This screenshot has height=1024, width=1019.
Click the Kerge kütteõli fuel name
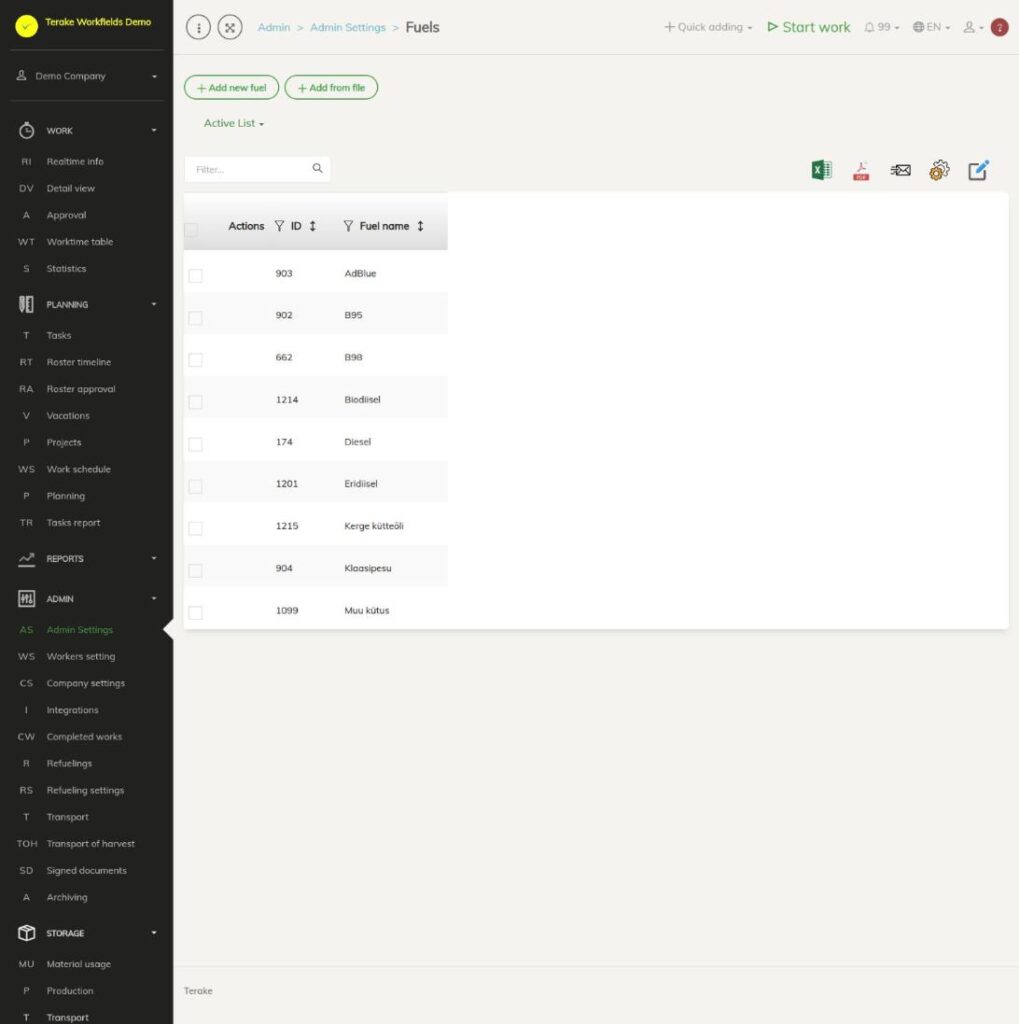[x=374, y=526]
